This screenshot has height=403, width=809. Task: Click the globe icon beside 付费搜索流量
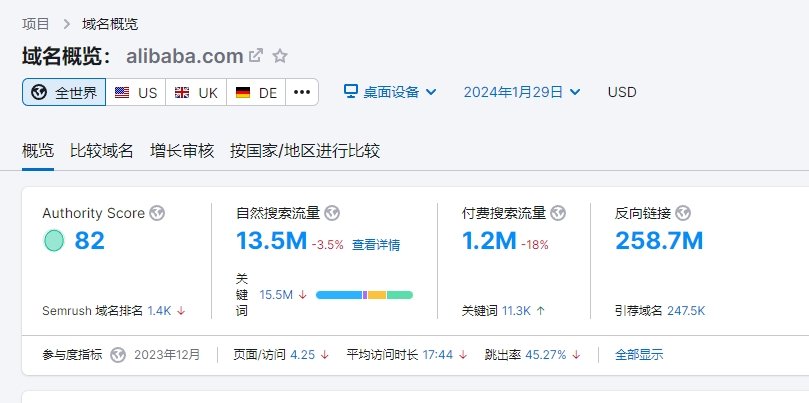pos(558,213)
